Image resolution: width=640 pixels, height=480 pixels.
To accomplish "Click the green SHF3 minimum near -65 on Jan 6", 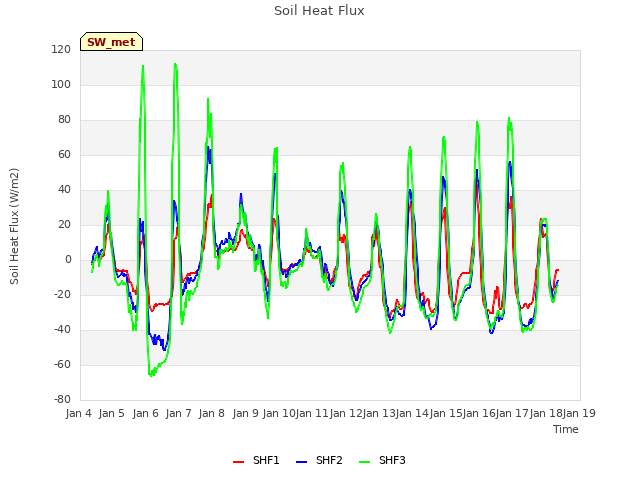I will click(151, 375).
